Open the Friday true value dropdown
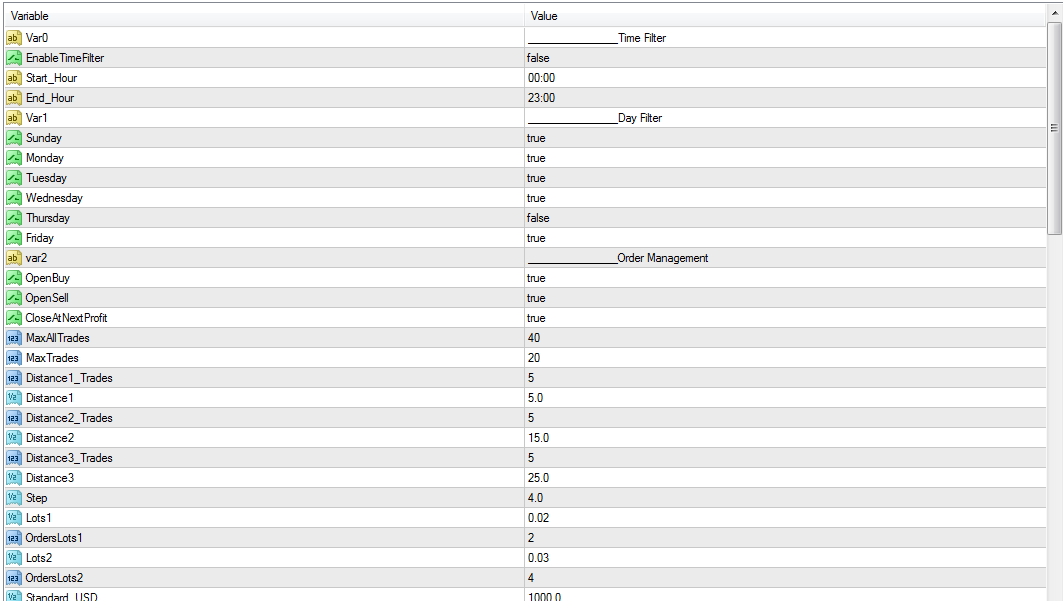 point(785,238)
